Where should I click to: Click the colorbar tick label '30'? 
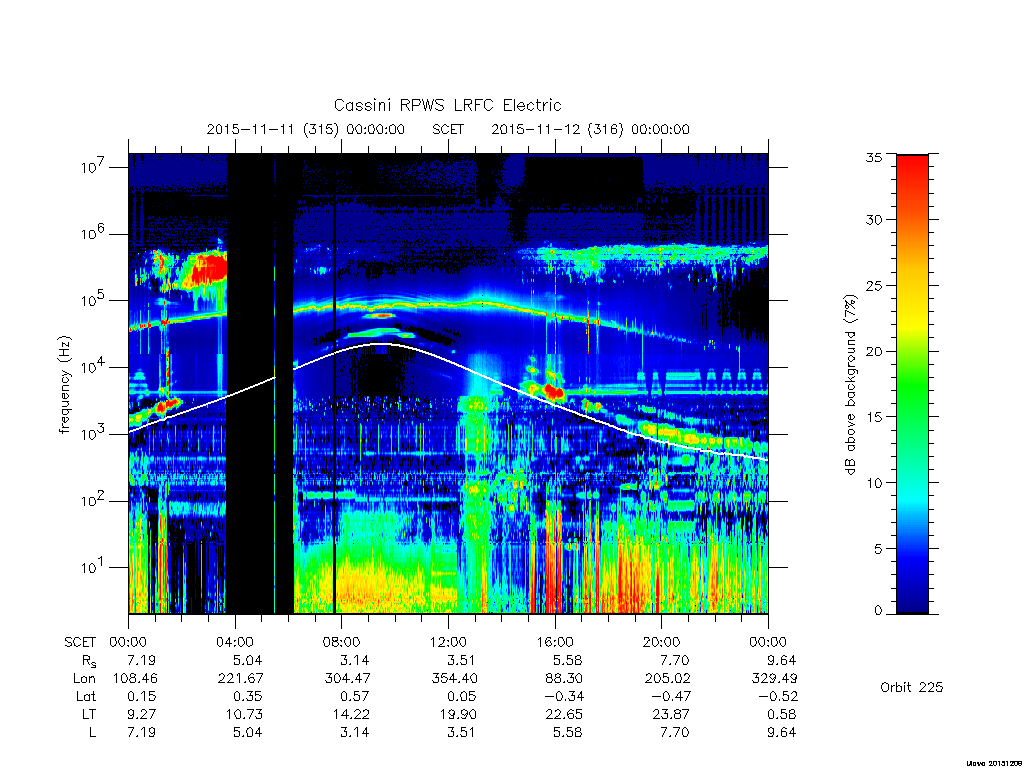874,219
